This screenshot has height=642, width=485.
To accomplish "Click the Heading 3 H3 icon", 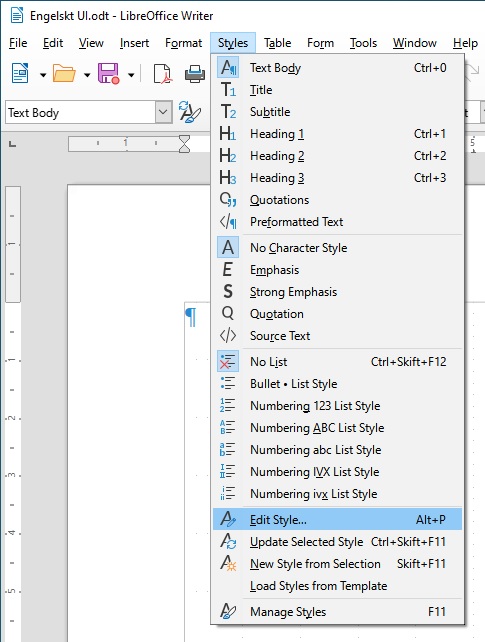I will [x=228, y=178].
